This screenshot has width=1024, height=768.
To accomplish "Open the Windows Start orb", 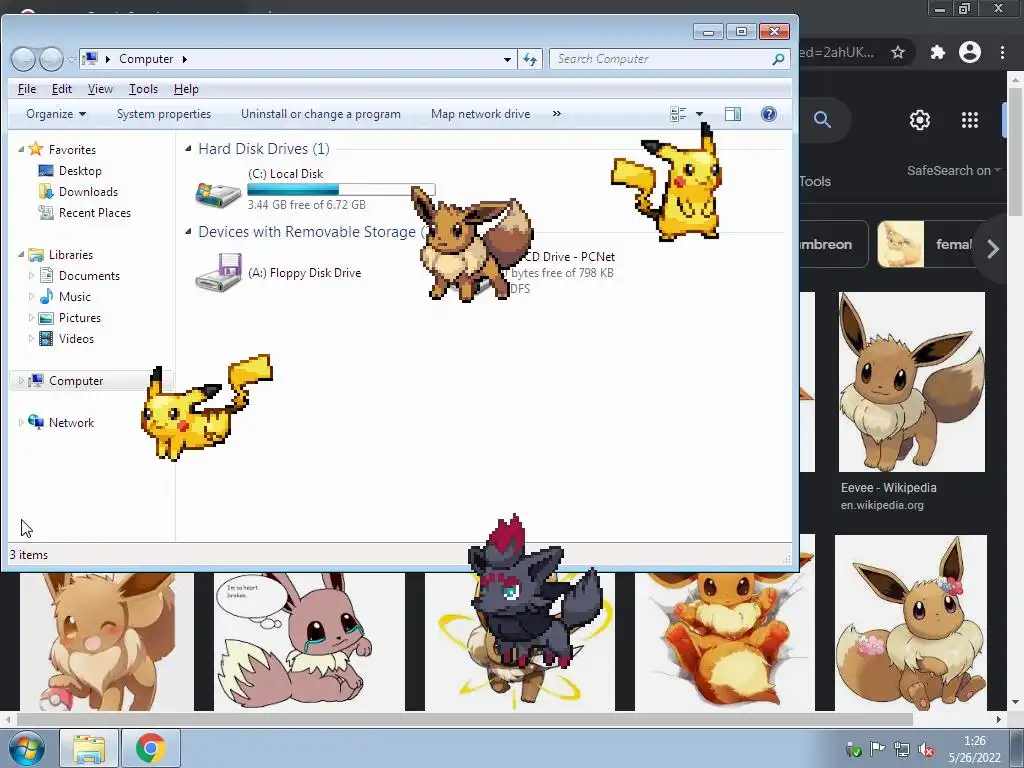I will click(26, 748).
